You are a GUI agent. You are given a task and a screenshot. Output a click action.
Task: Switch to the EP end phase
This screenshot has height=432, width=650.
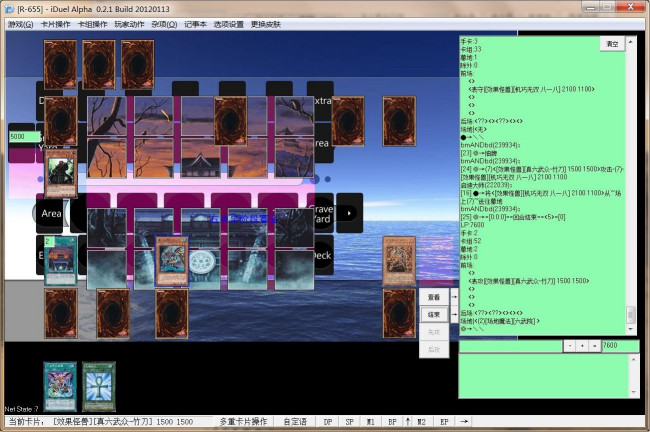click(444, 422)
